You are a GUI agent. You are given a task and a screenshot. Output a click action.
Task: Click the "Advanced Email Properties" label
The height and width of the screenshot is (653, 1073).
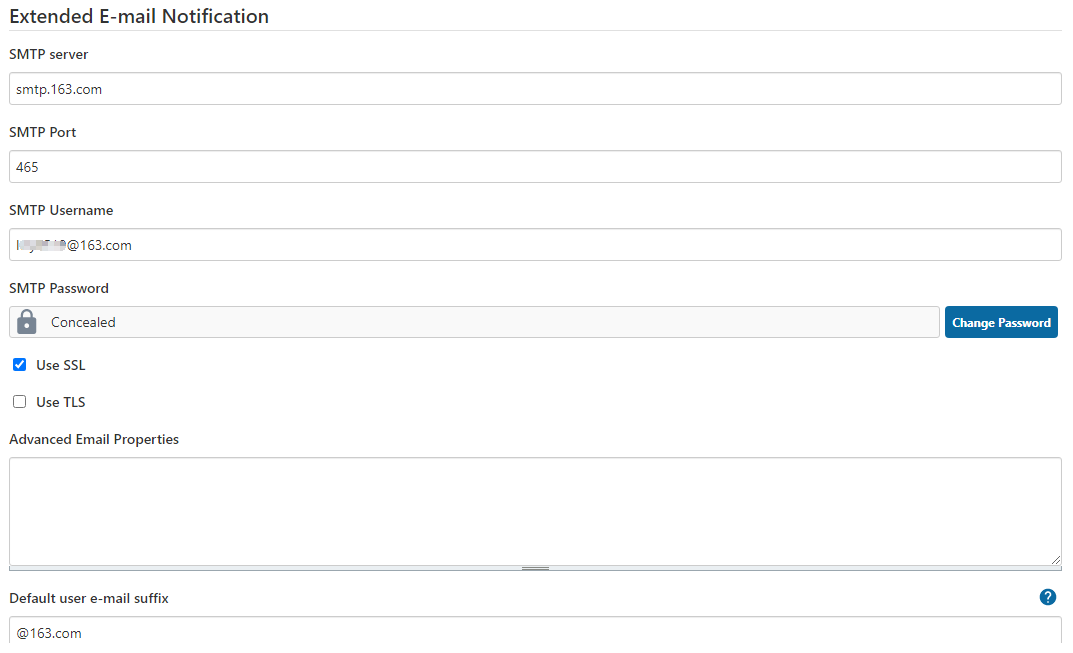pos(94,439)
